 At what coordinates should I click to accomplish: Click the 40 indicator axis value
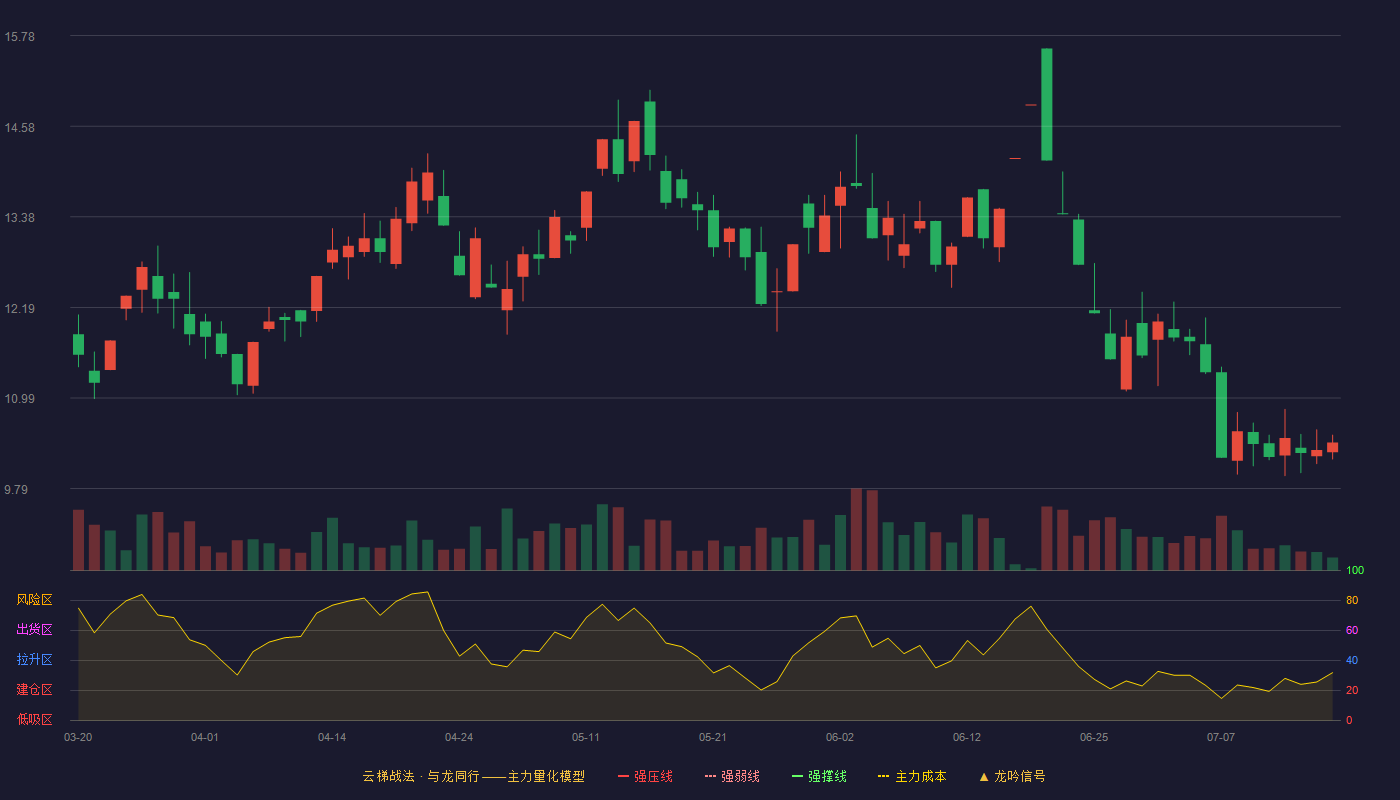point(1352,661)
